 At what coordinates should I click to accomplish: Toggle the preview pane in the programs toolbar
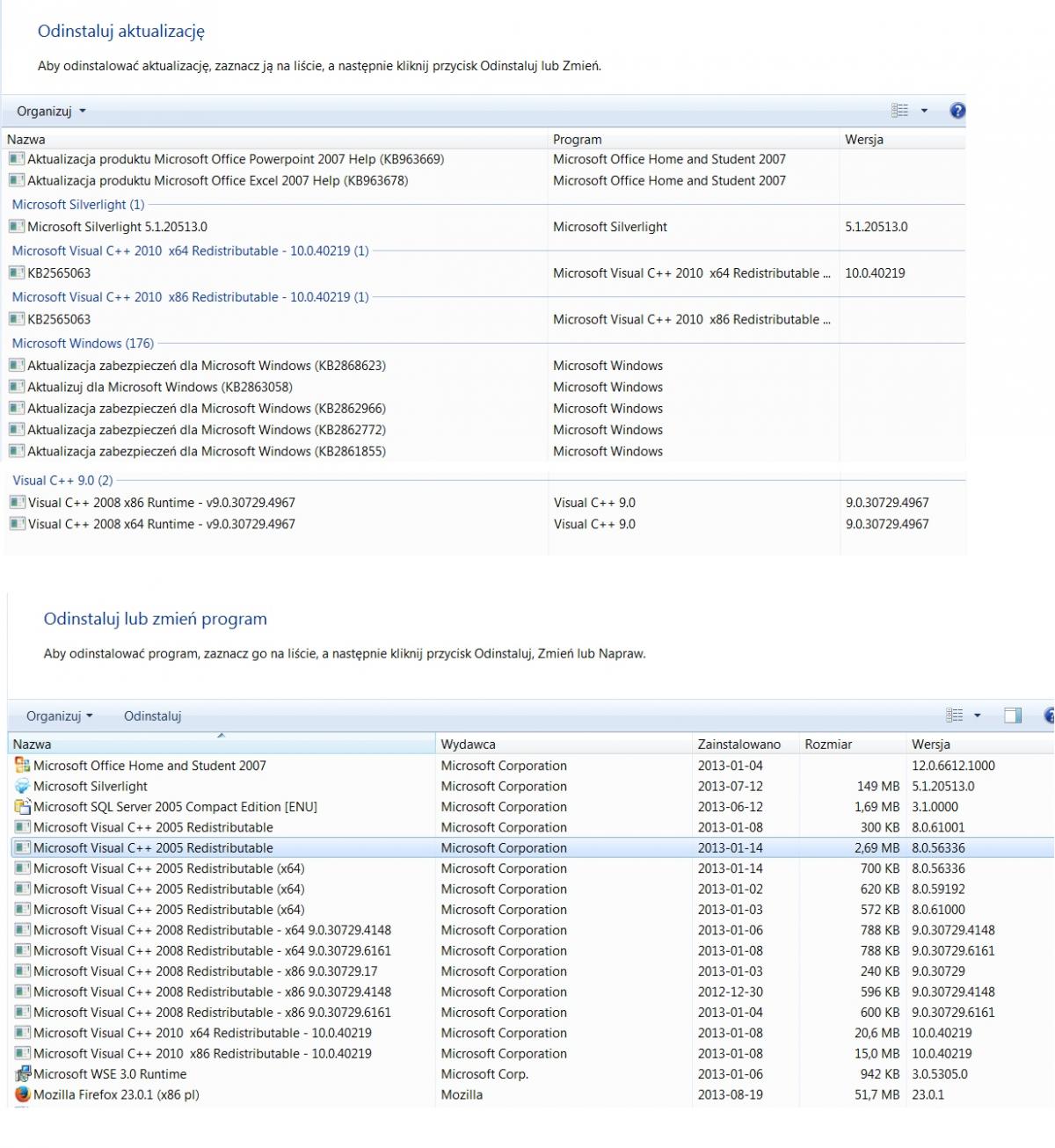[x=1013, y=716]
